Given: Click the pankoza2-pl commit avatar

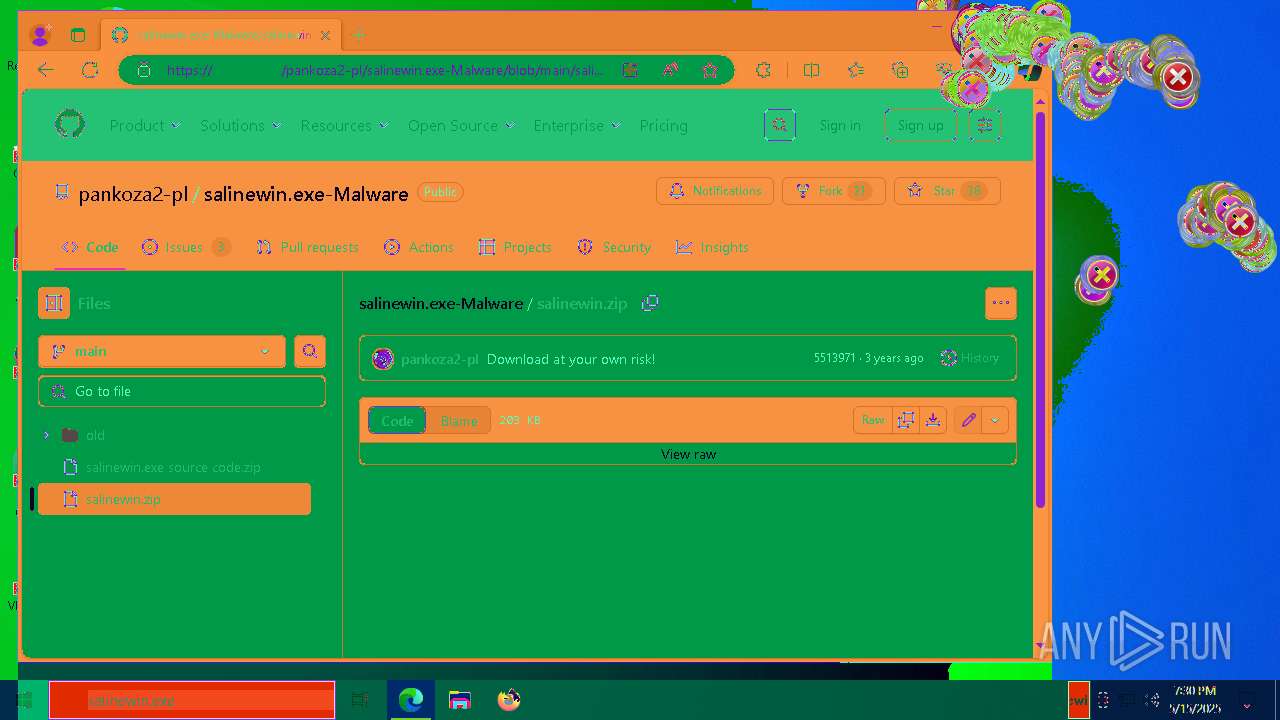Looking at the screenshot, I should (x=383, y=359).
